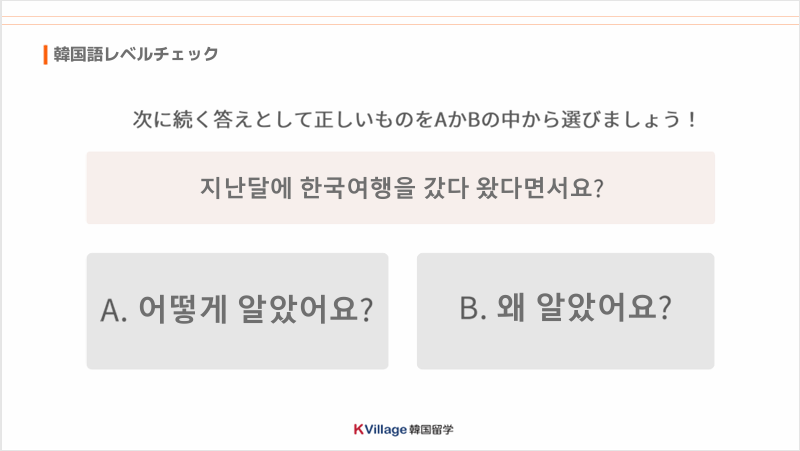800x451 pixels.
Task: Choose answer A 어떻게 알았어요?
Action: click(x=237, y=311)
